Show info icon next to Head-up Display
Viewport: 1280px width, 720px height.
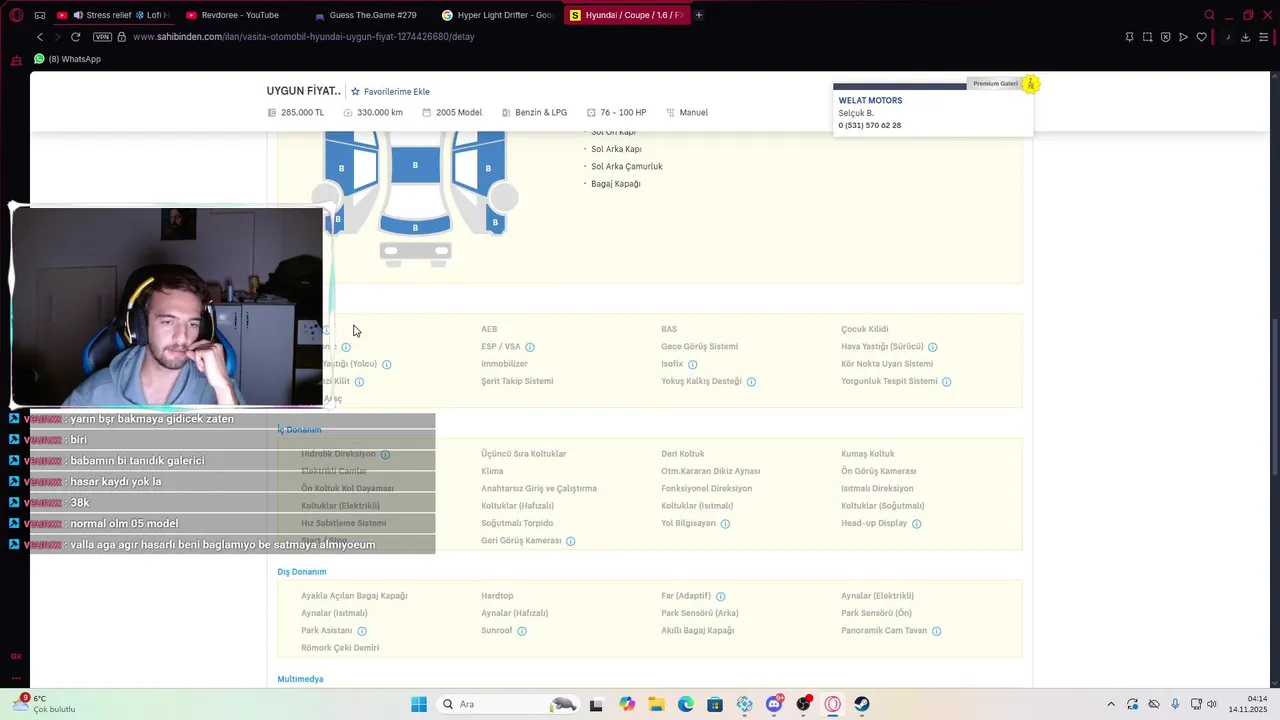(916, 524)
